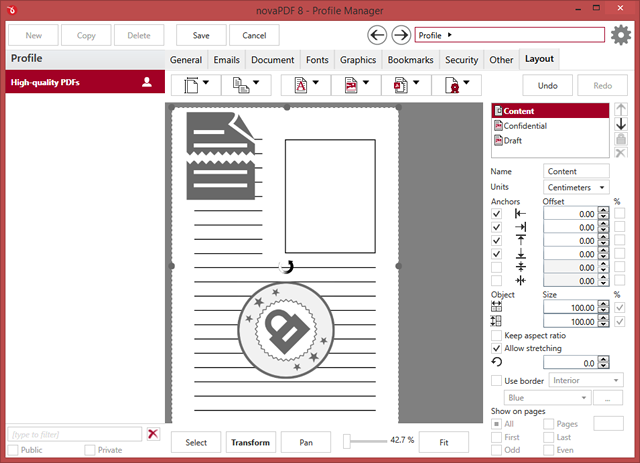The image size is (640, 463).
Task: Check the Public filter checkbox
Action: (13, 450)
